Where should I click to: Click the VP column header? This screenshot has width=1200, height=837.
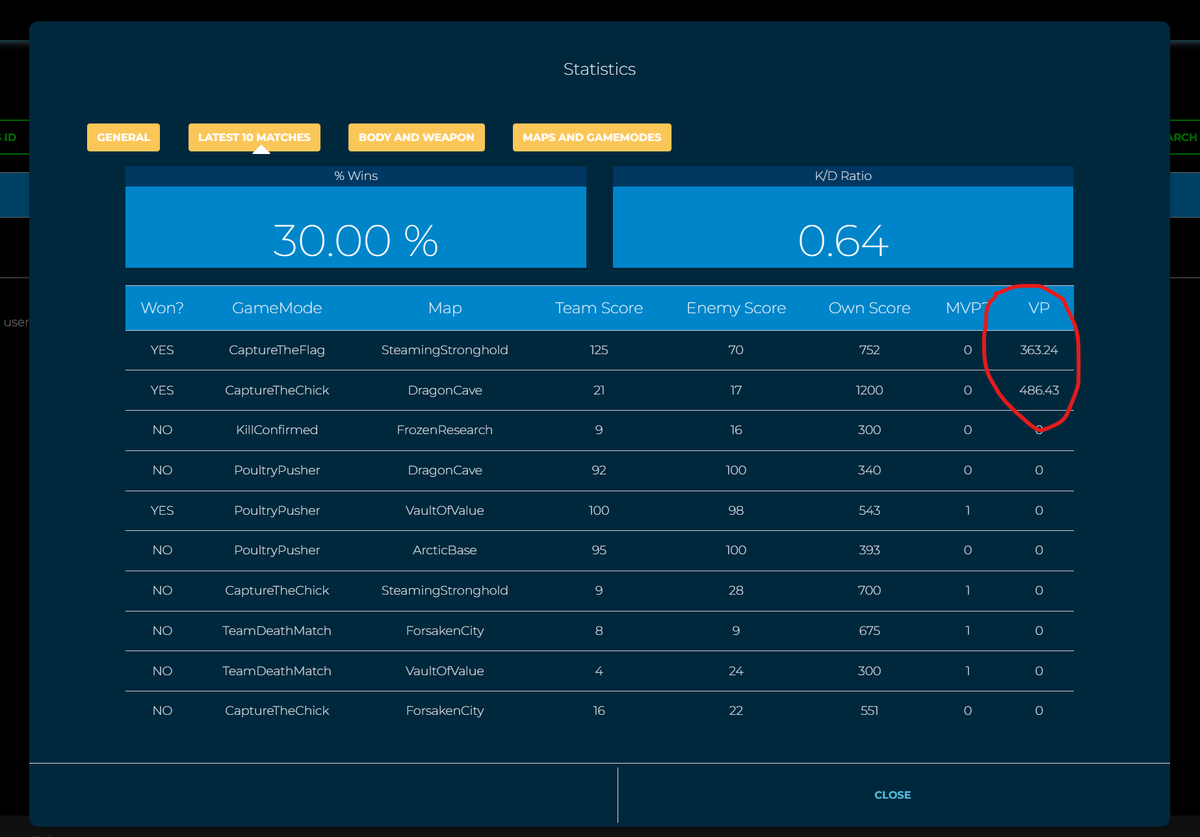(1039, 308)
